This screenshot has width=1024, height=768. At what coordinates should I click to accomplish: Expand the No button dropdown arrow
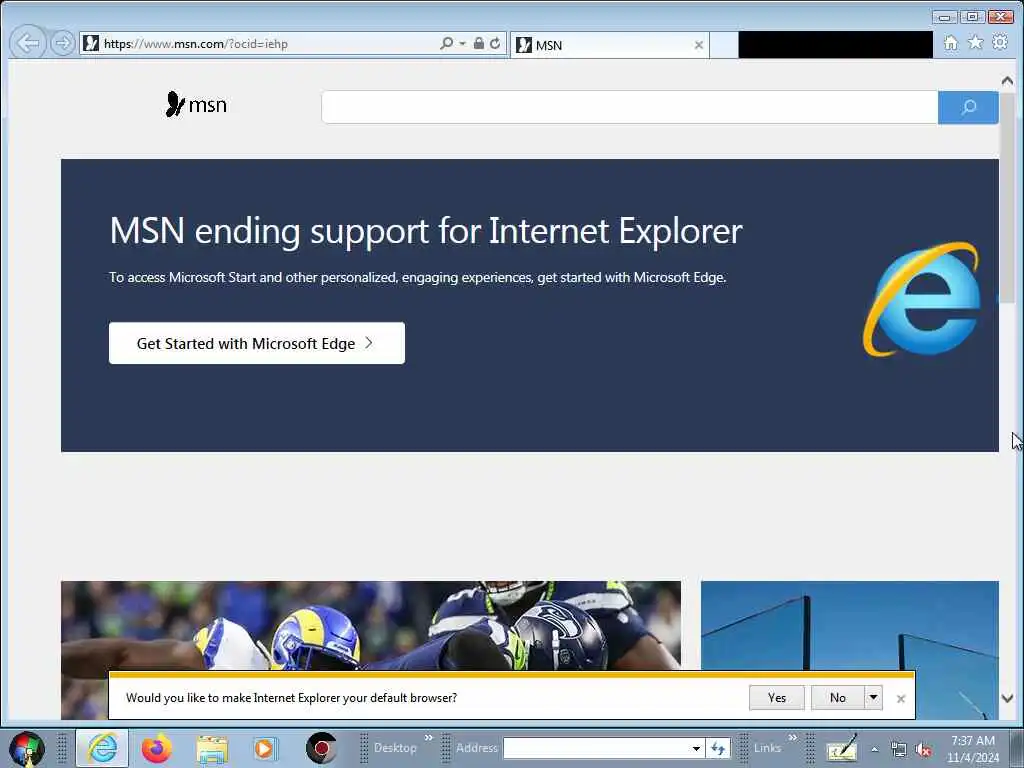(873, 697)
